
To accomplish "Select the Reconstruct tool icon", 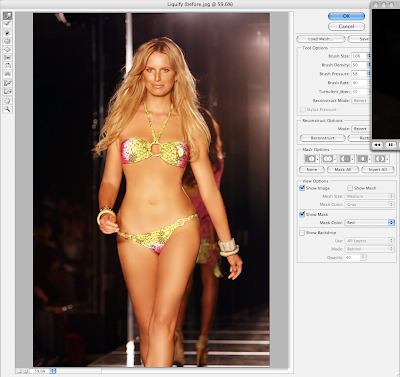I will (x=7, y=24).
